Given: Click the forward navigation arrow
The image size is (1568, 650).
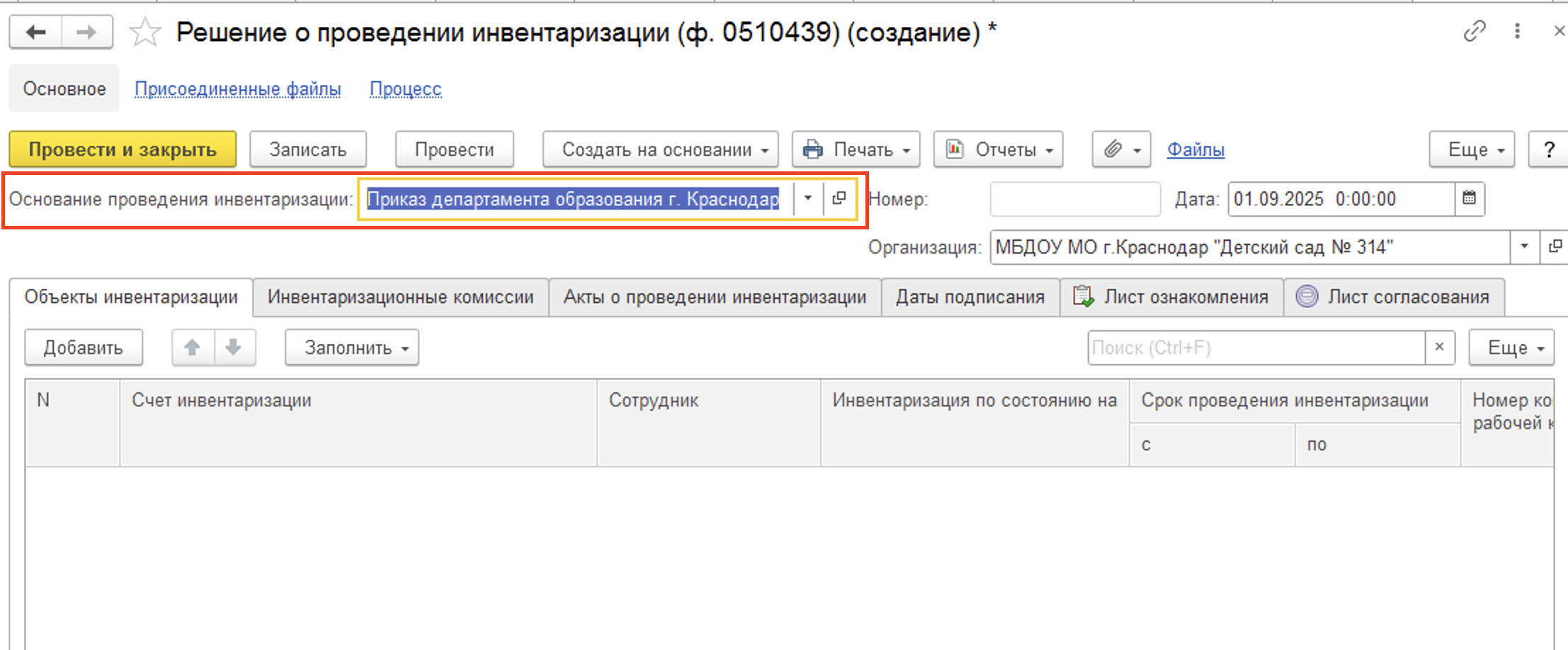Looking at the screenshot, I should [86, 33].
